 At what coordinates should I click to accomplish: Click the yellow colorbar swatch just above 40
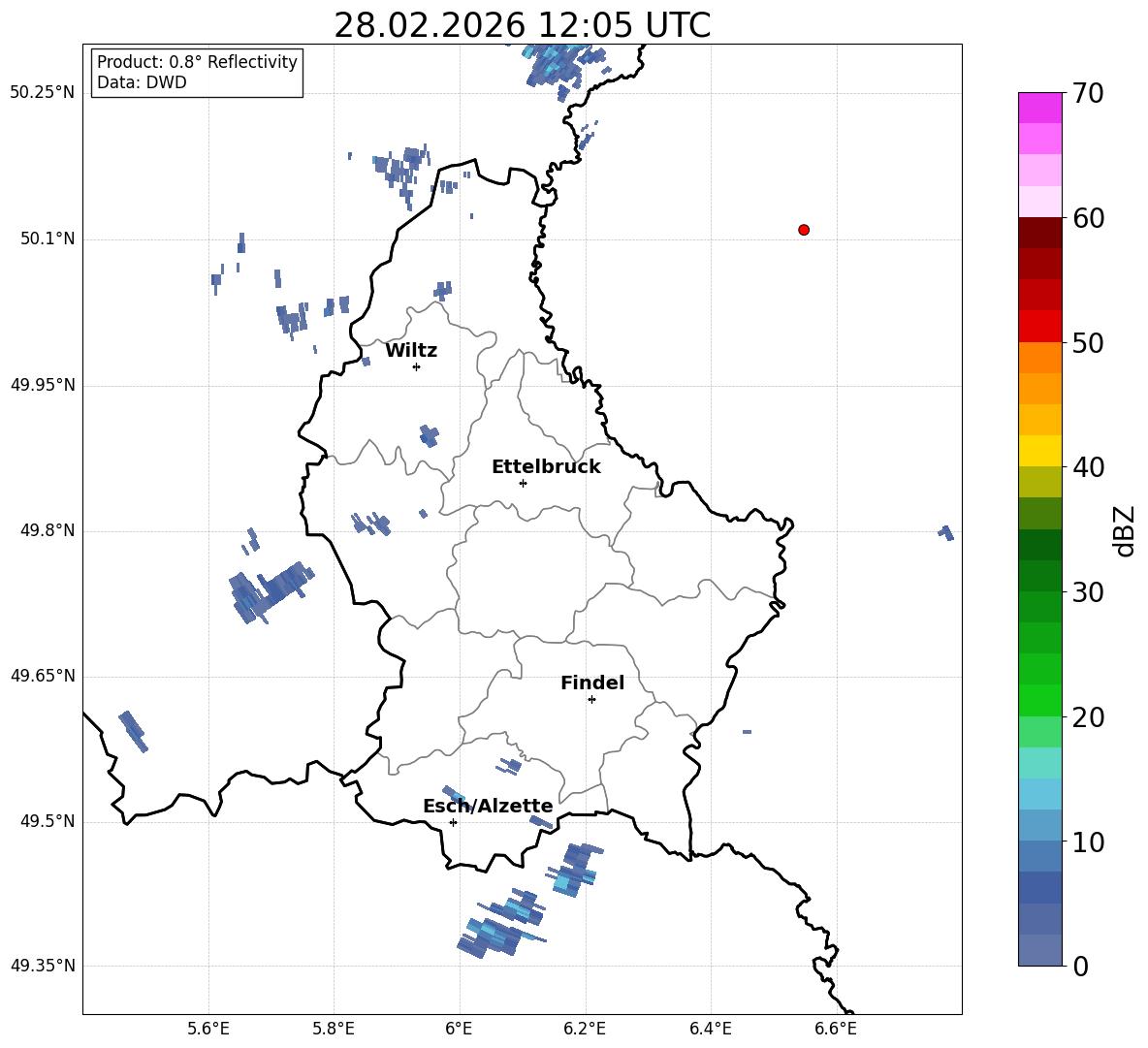coord(1039,451)
